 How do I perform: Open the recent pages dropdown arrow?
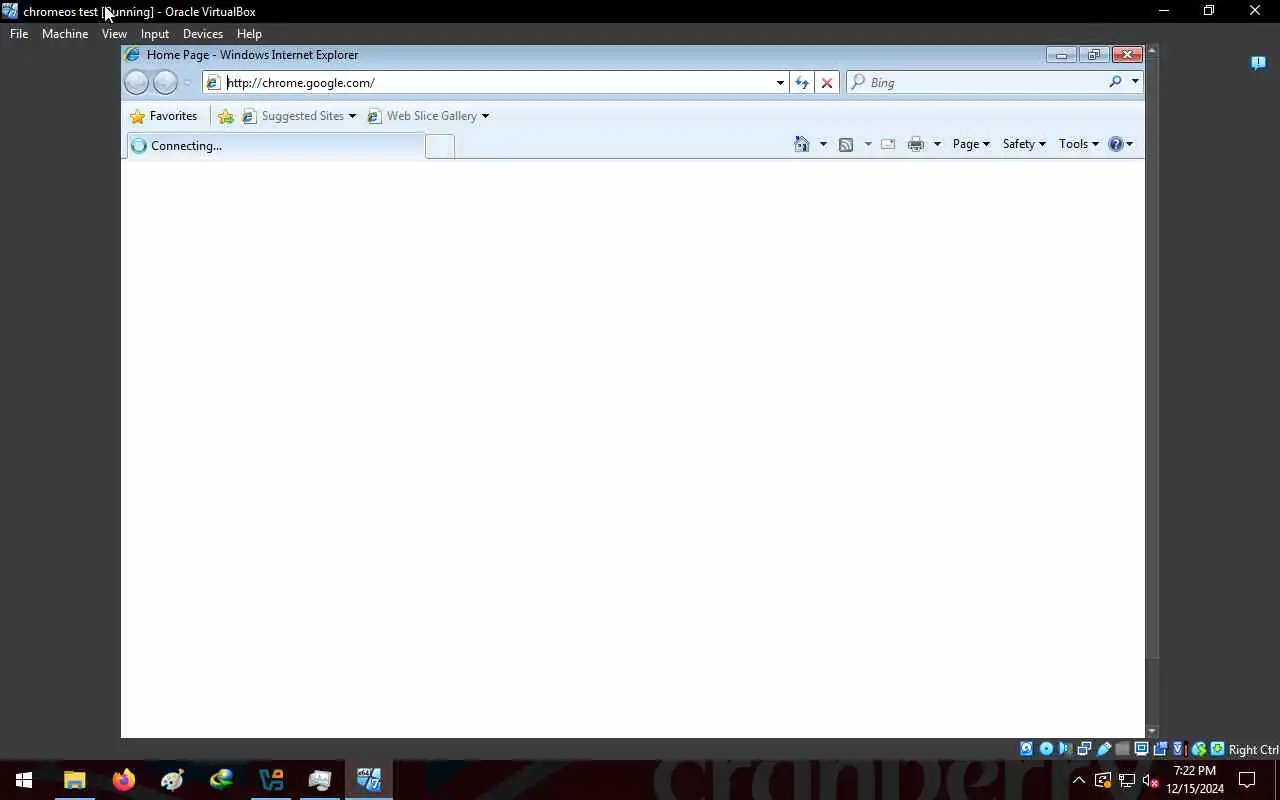pyautogui.click(x=187, y=83)
